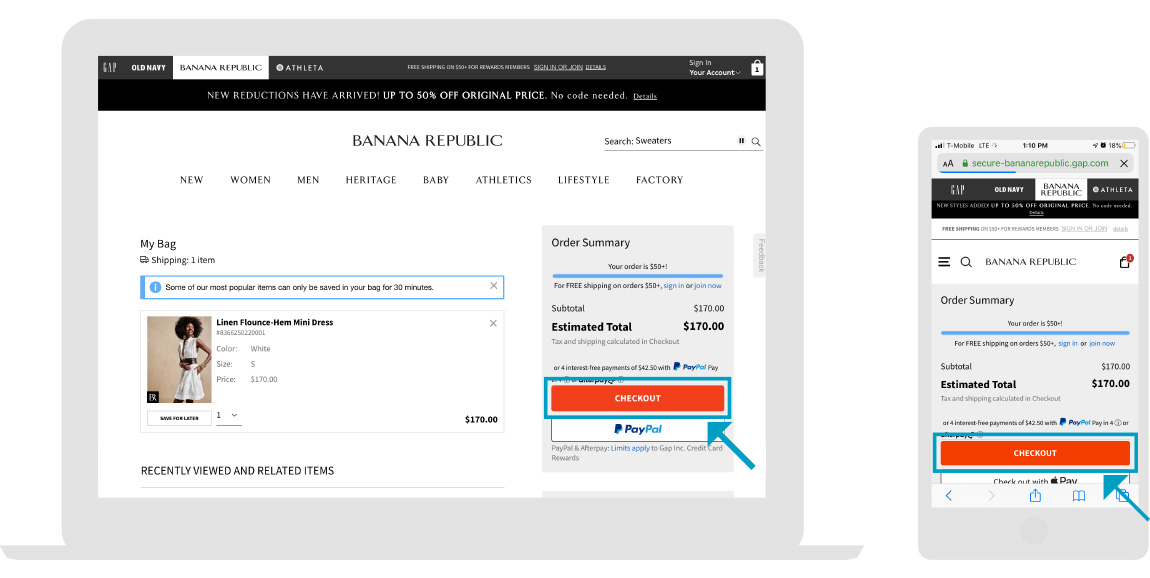The width and height of the screenshot is (1150, 578).
Task: Tap Old Navy tab on mobile
Action: 1009,189
